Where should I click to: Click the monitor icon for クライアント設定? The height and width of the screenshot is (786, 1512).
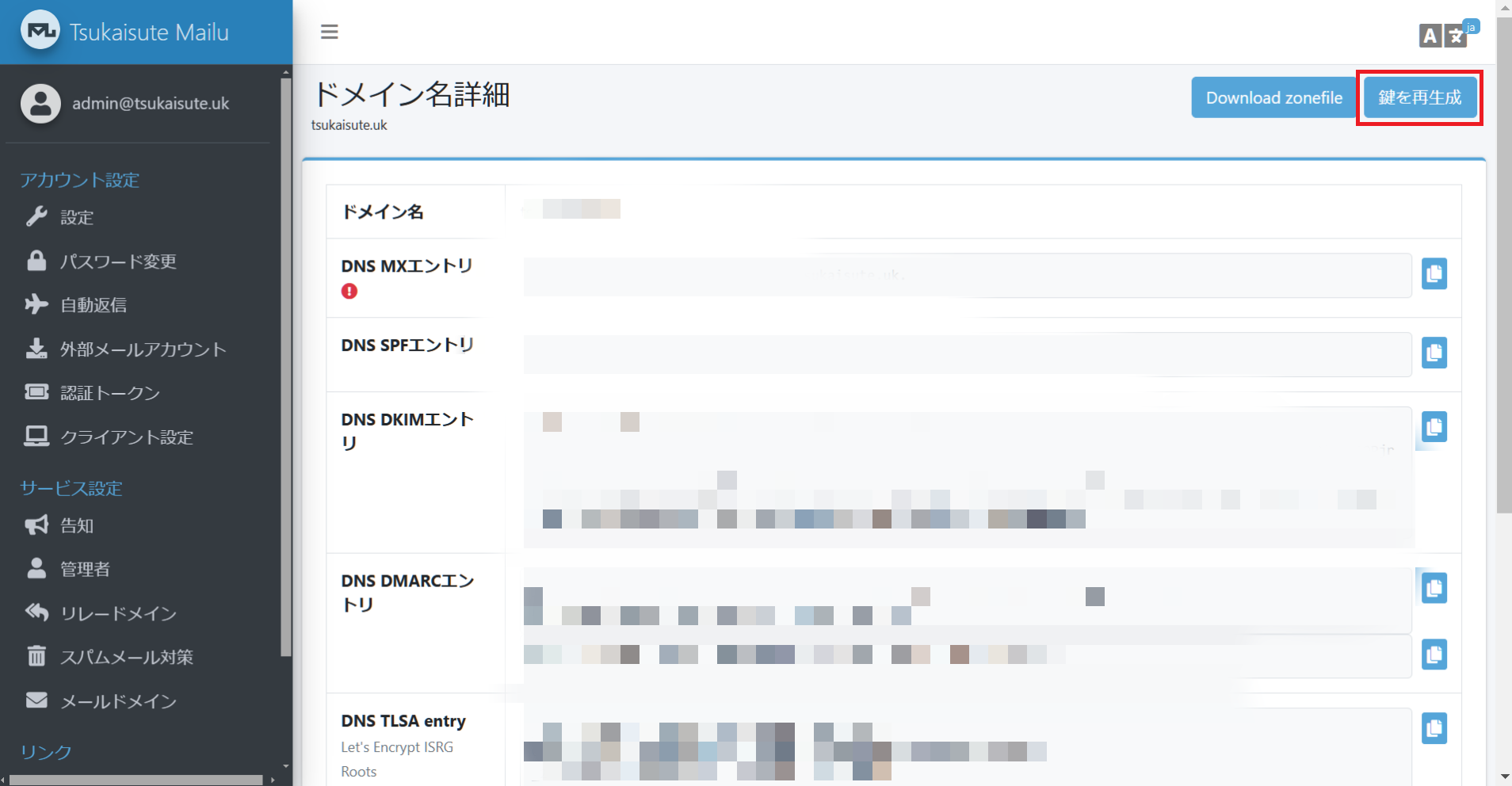pos(36,437)
